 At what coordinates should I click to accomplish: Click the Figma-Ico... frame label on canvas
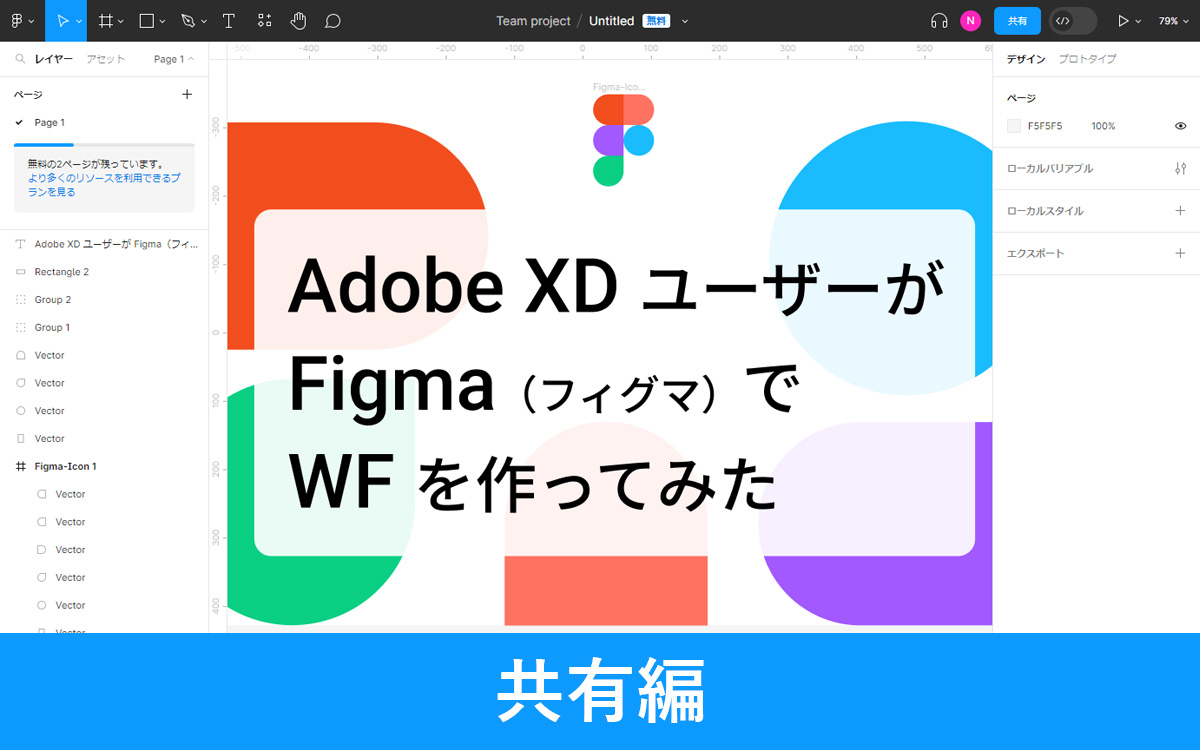[619, 88]
